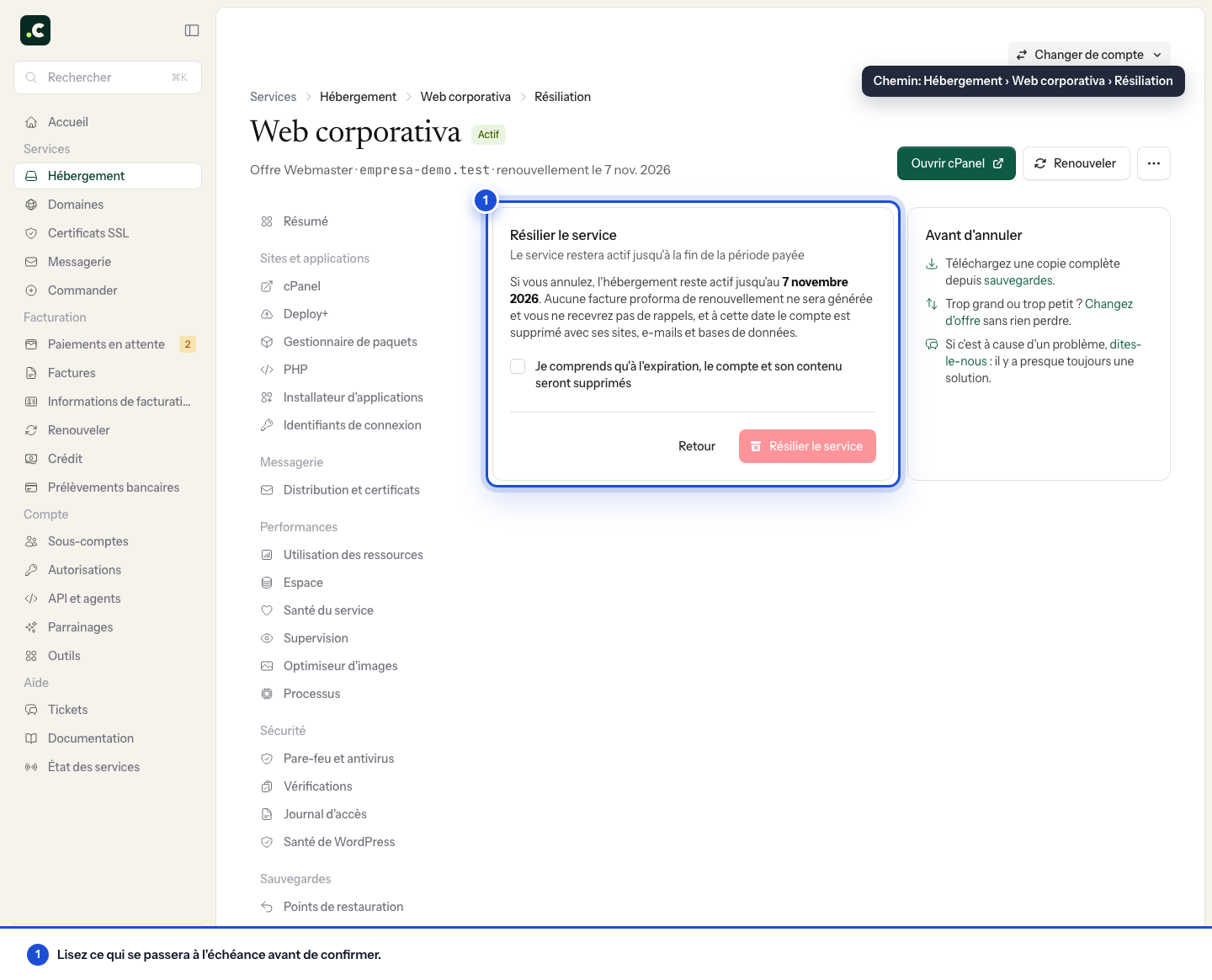1212x980 pixels.
Task: Click the Espace database icon
Action: pyautogui.click(x=267, y=583)
